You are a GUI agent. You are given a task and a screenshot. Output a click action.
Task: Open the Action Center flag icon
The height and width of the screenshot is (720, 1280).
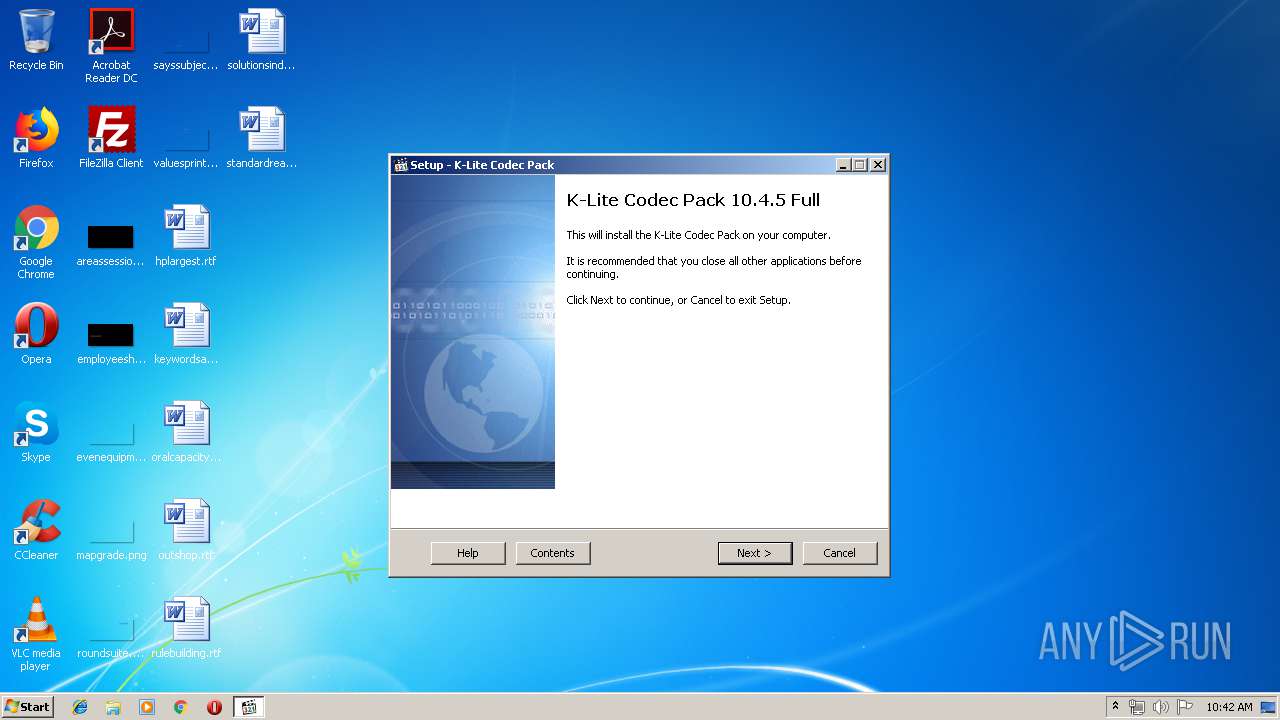(1185, 707)
